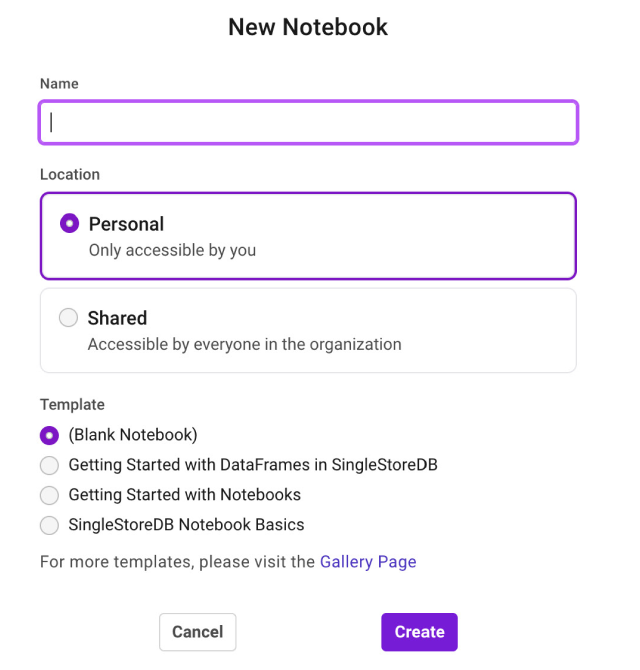
Task: Click the "Getting Started with Notebooks" label
Action: click(x=184, y=495)
